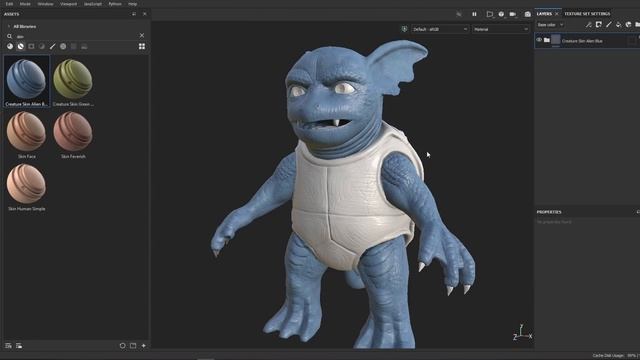Filter assets by textures icon
This screenshot has width=640, height=360.
click(x=73, y=47)
